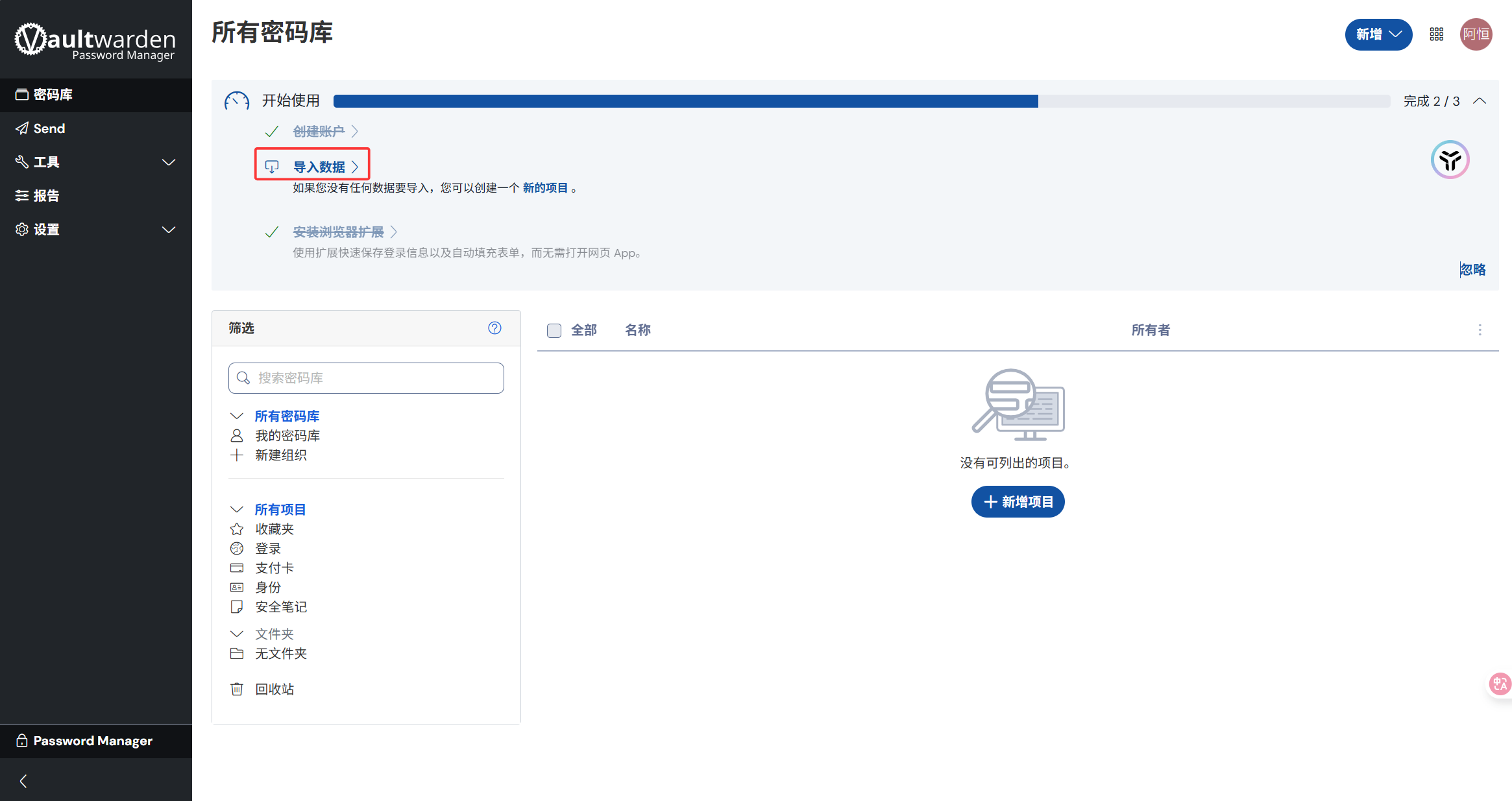The height and width of the screenshot is (801, 1512).
Task: Focus the 搜索密码库 search field
Action: [366, 378]
